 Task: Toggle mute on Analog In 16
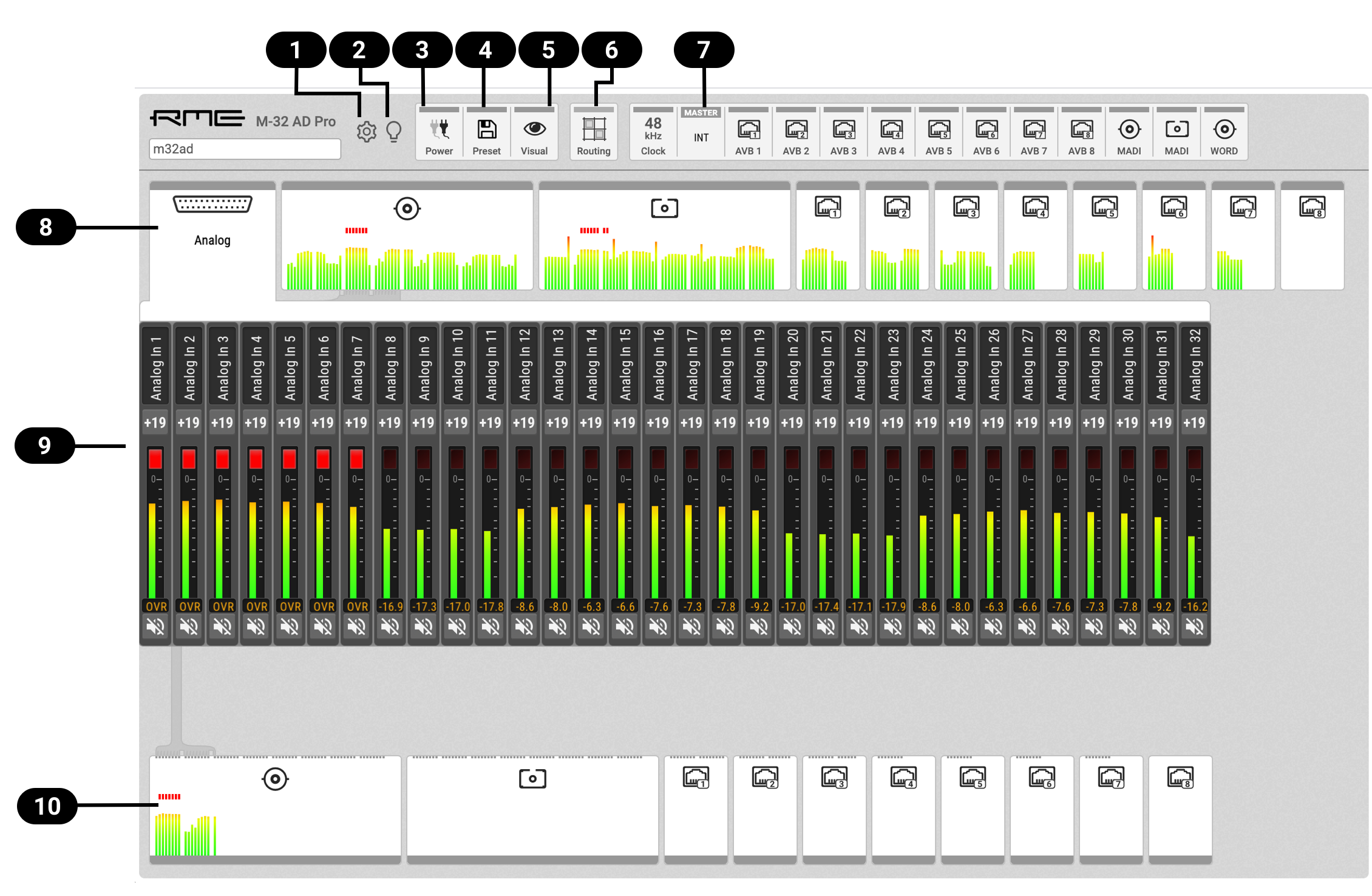coord(659,626)
